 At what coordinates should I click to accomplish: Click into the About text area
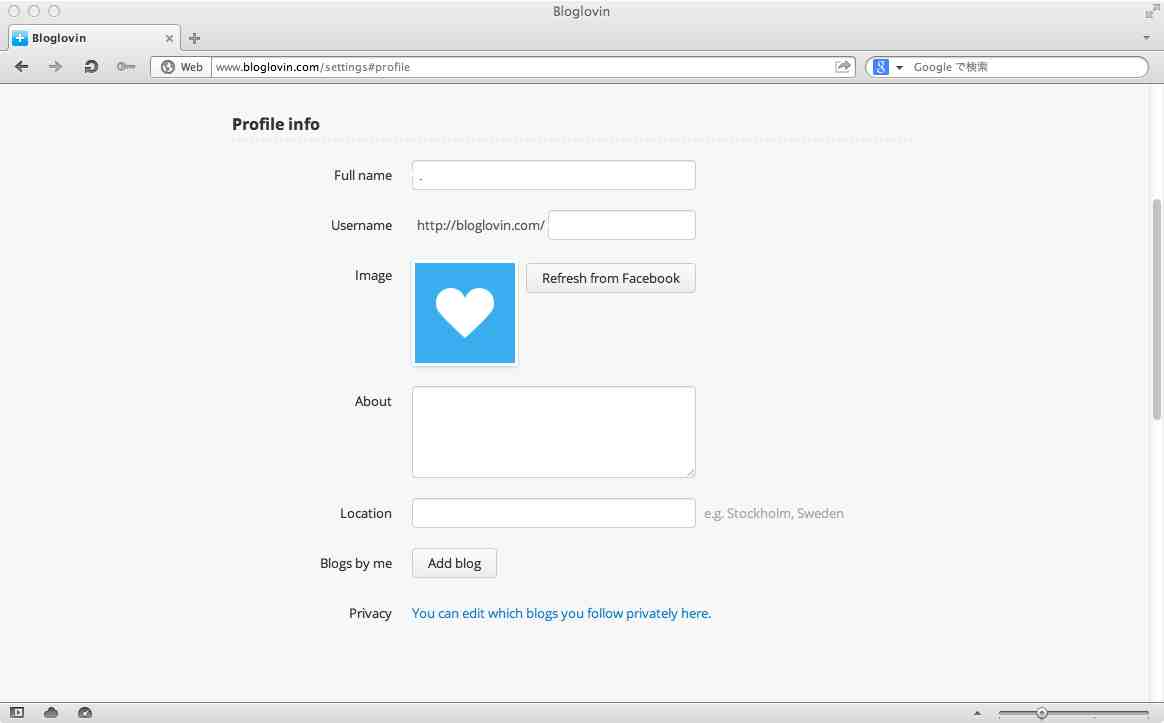(553, 432)
